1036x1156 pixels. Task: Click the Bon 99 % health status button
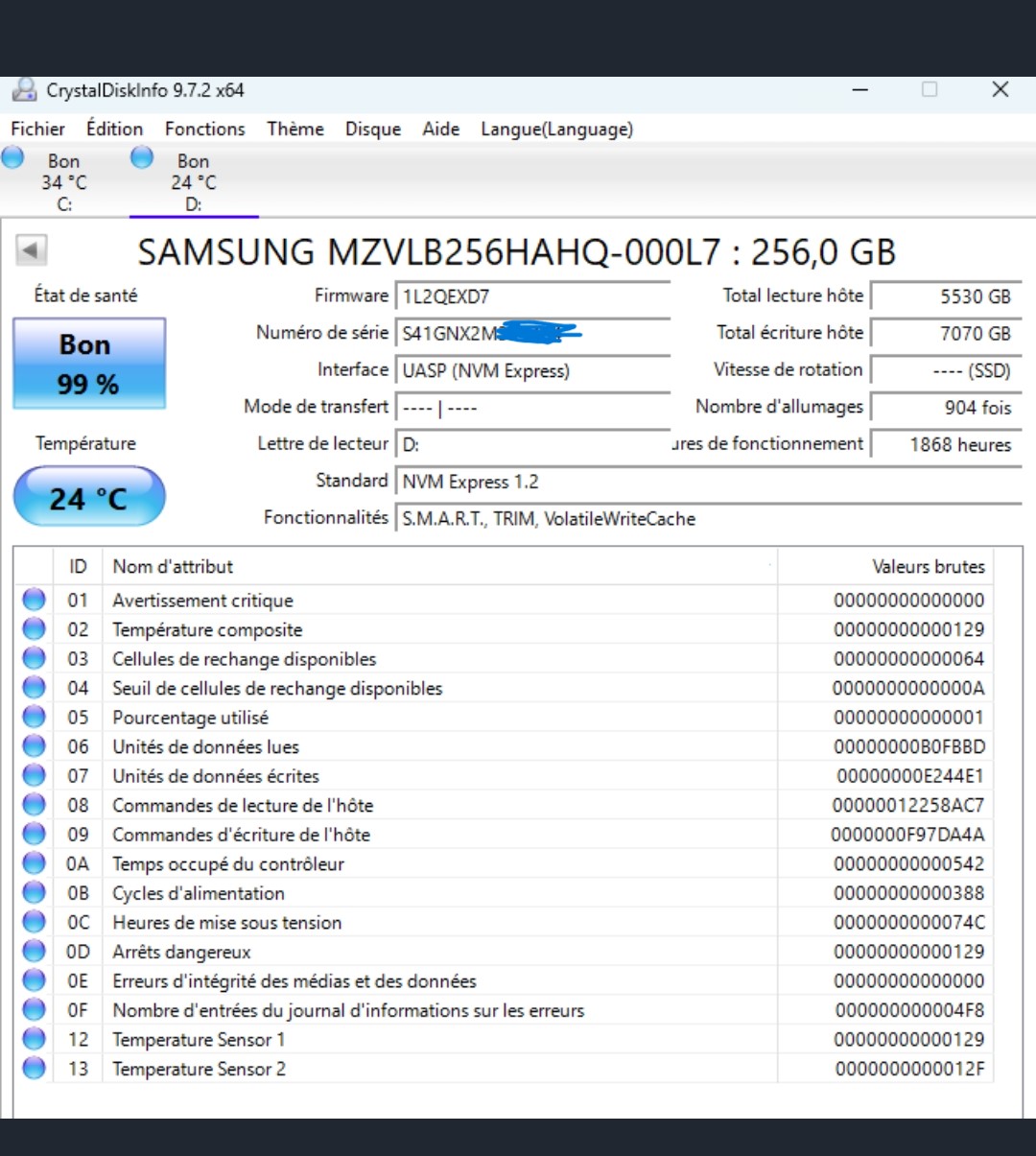coord(89,365)
